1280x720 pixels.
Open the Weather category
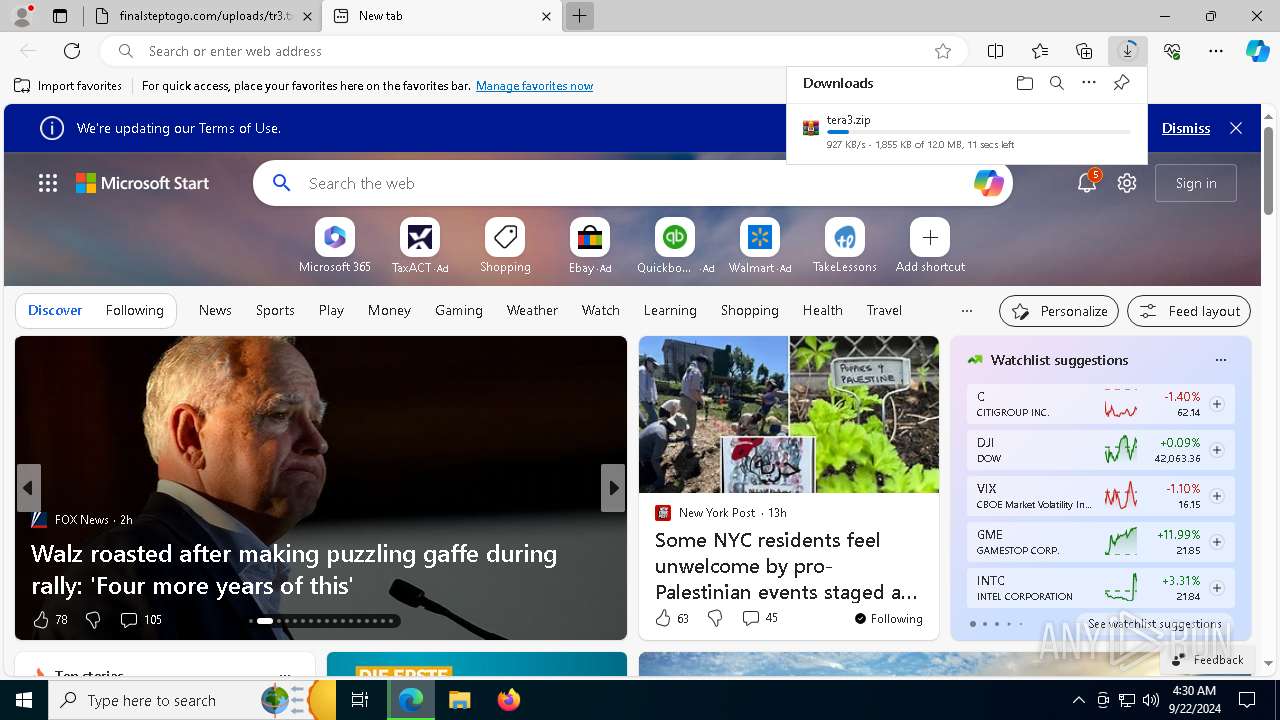[532, 310]
